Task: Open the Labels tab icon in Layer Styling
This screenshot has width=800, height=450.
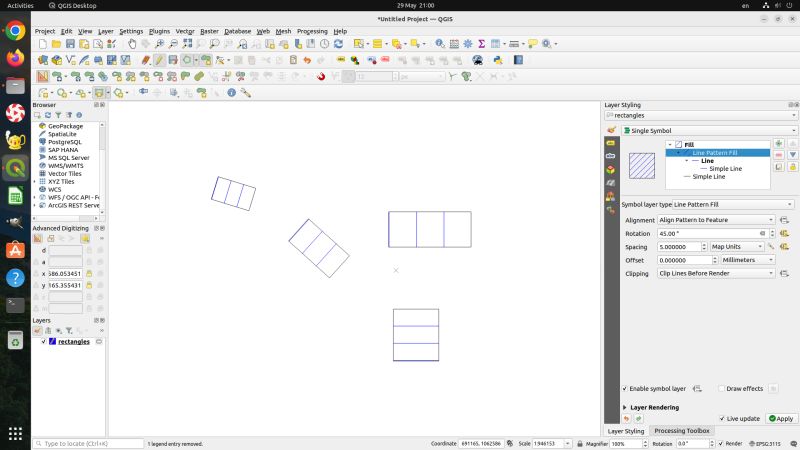Action: click(611, 143)
